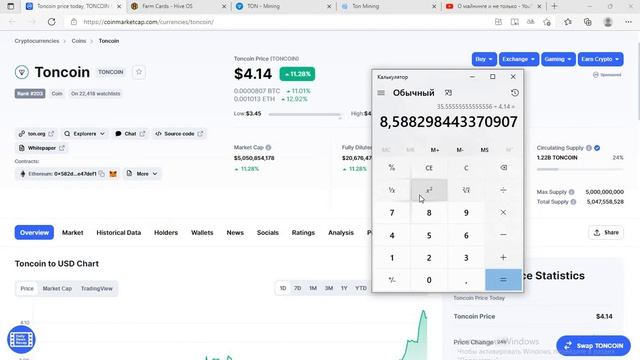Copy Ethereum contract address icon
The width and height of the screenshot is (640, 360).
[x=102, y=174]
